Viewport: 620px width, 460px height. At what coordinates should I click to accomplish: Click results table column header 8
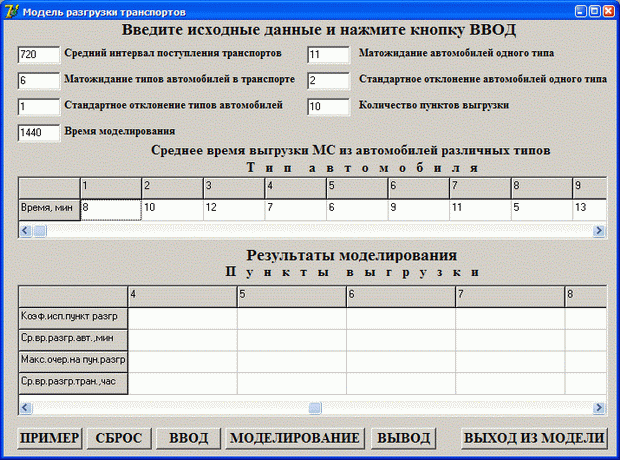[586, 297]
